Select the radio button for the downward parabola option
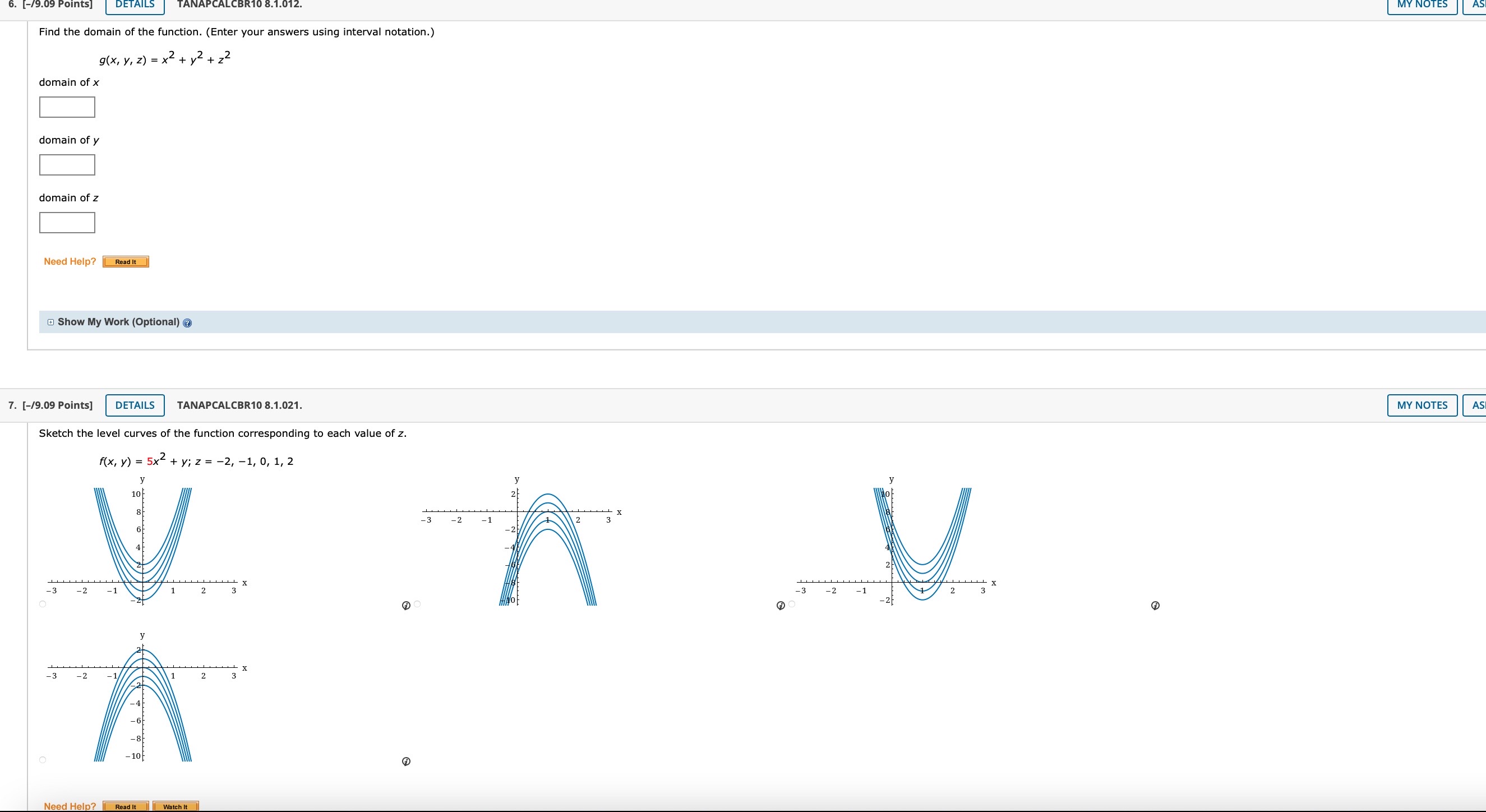The image size is (1486, 812). 417,605
